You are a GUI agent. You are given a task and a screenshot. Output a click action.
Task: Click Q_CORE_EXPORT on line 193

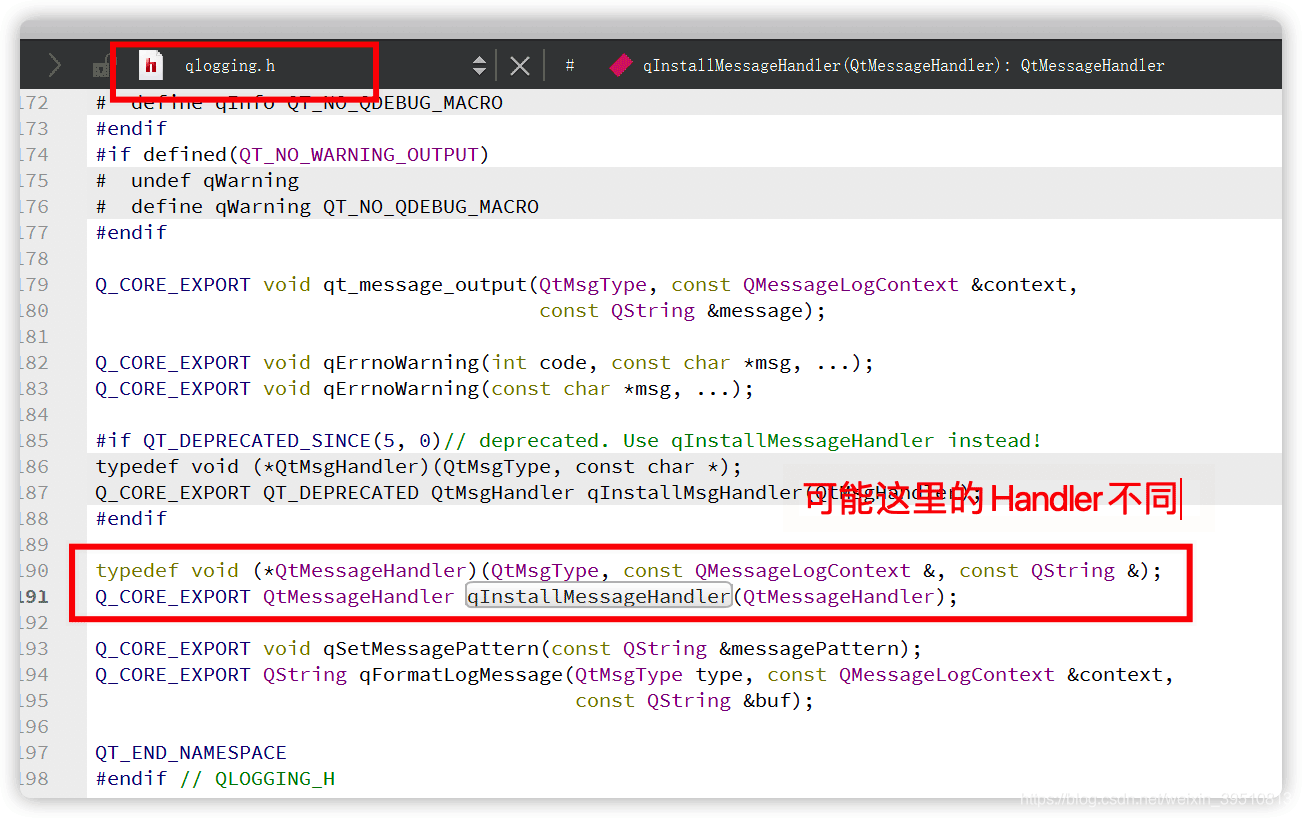173,649
